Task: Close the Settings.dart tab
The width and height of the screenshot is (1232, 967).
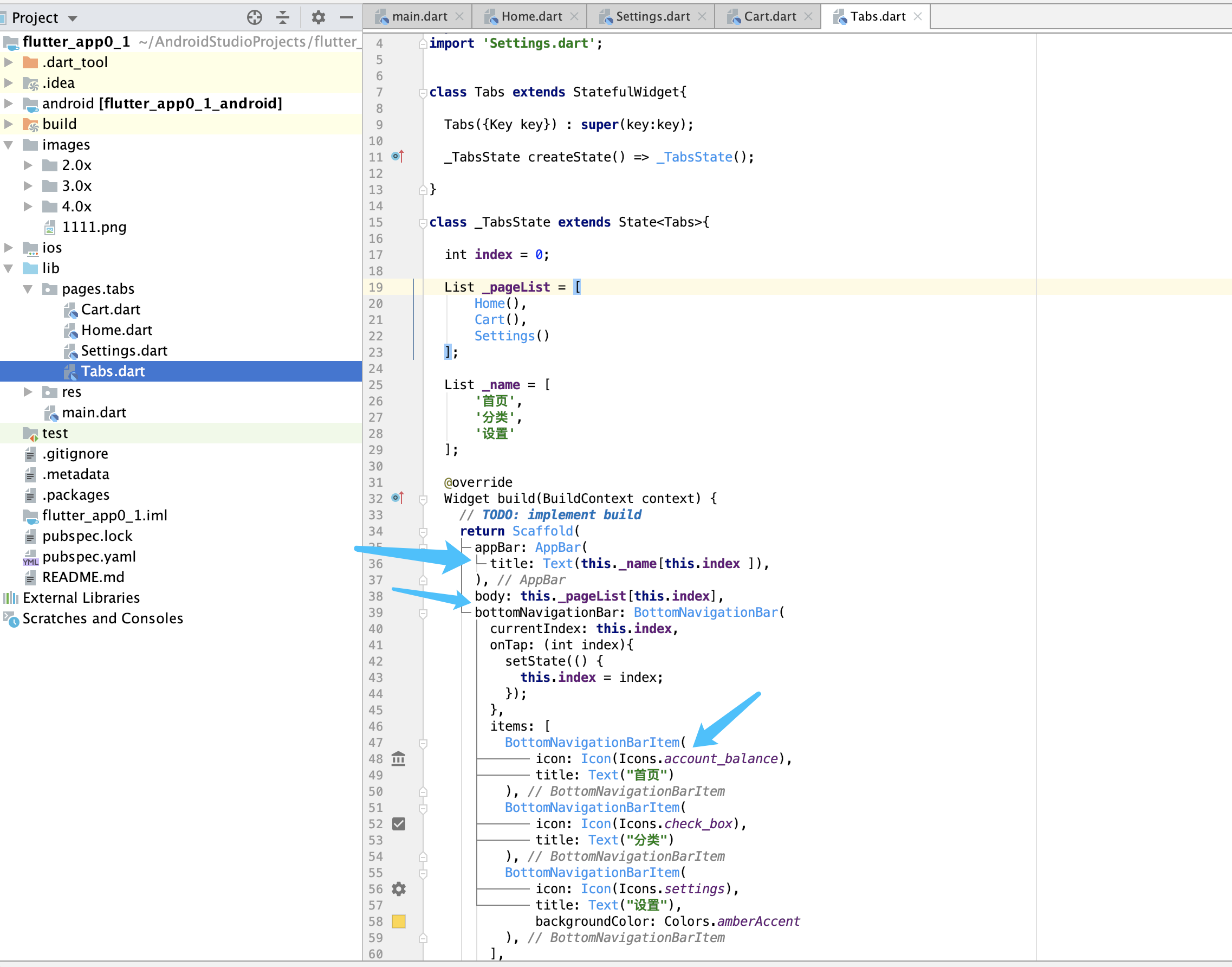Action: [702, 16]
